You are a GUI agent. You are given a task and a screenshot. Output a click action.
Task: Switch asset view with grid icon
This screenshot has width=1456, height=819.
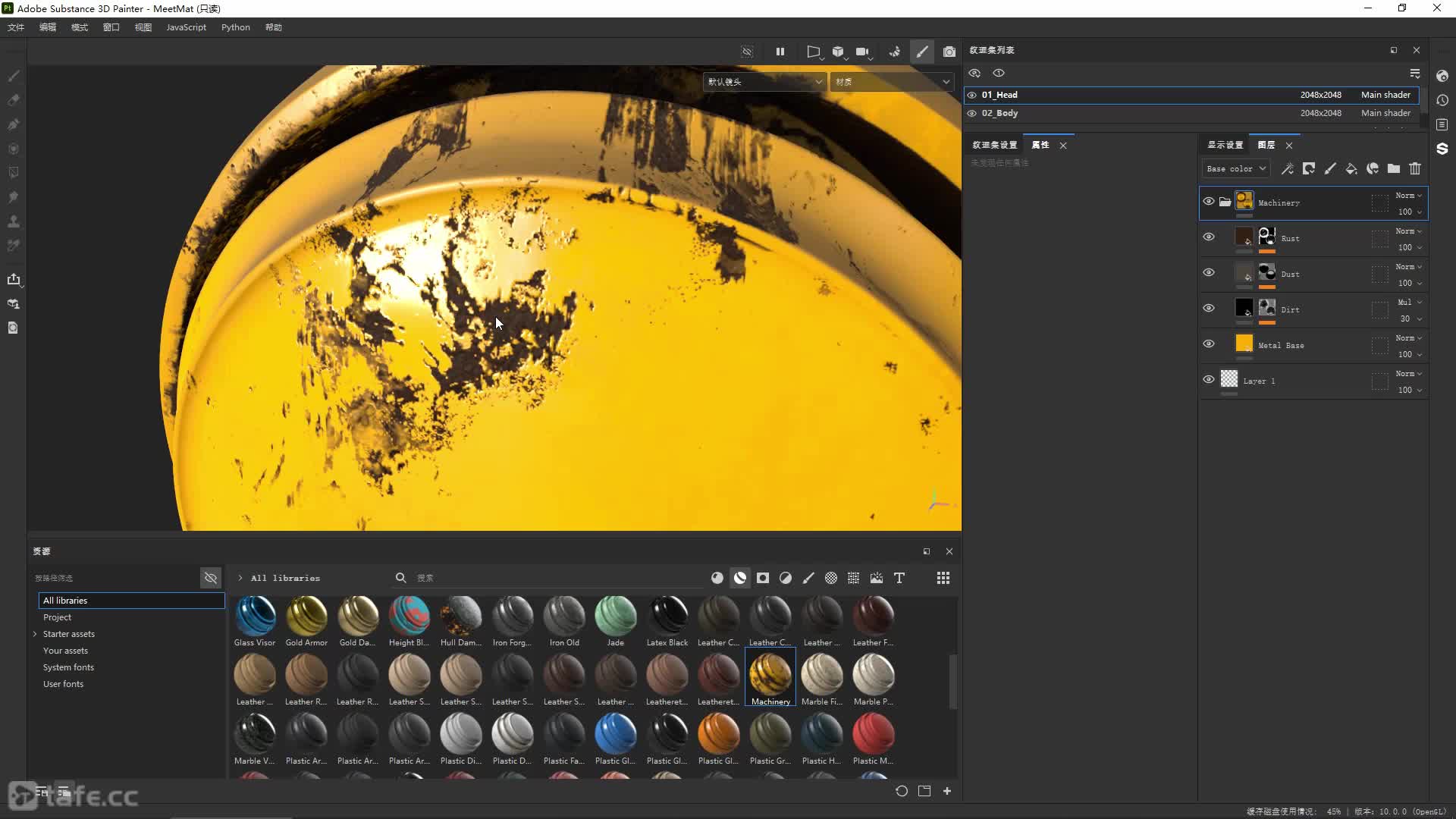pyautogui.click(x=943, y=578)
